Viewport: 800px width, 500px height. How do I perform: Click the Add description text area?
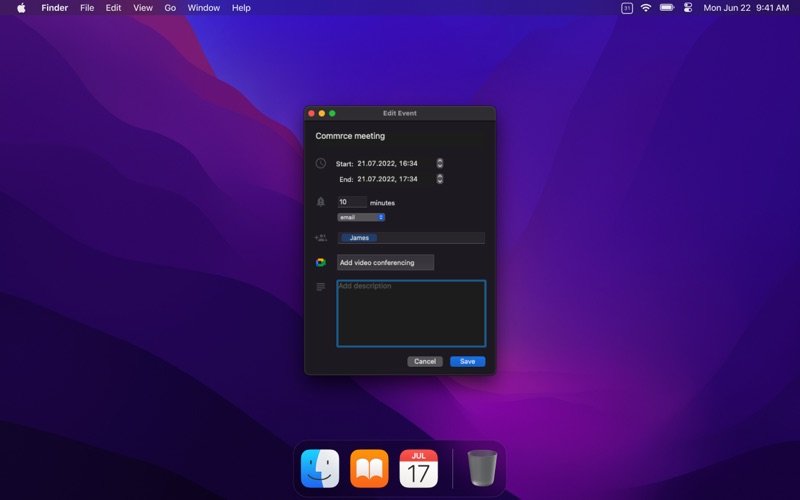click(x=411, y=313)
